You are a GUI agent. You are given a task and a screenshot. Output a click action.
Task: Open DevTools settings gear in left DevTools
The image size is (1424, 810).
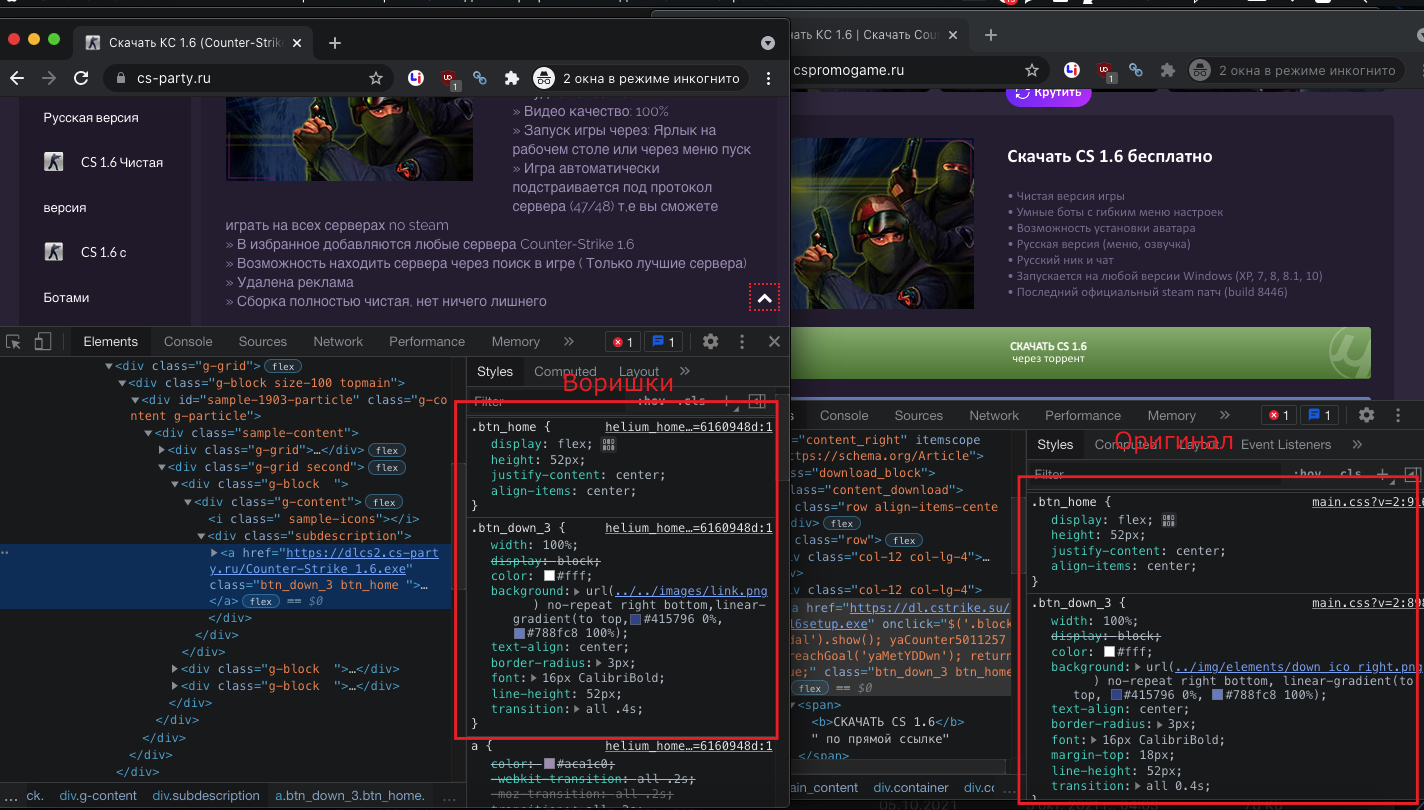point(711,342)
